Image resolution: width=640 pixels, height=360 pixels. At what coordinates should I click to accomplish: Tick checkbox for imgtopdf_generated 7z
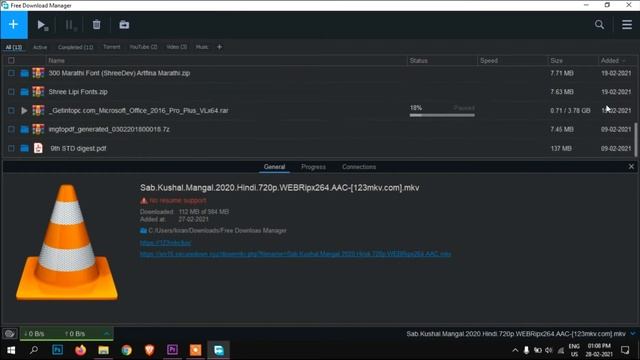coord(11,129)
